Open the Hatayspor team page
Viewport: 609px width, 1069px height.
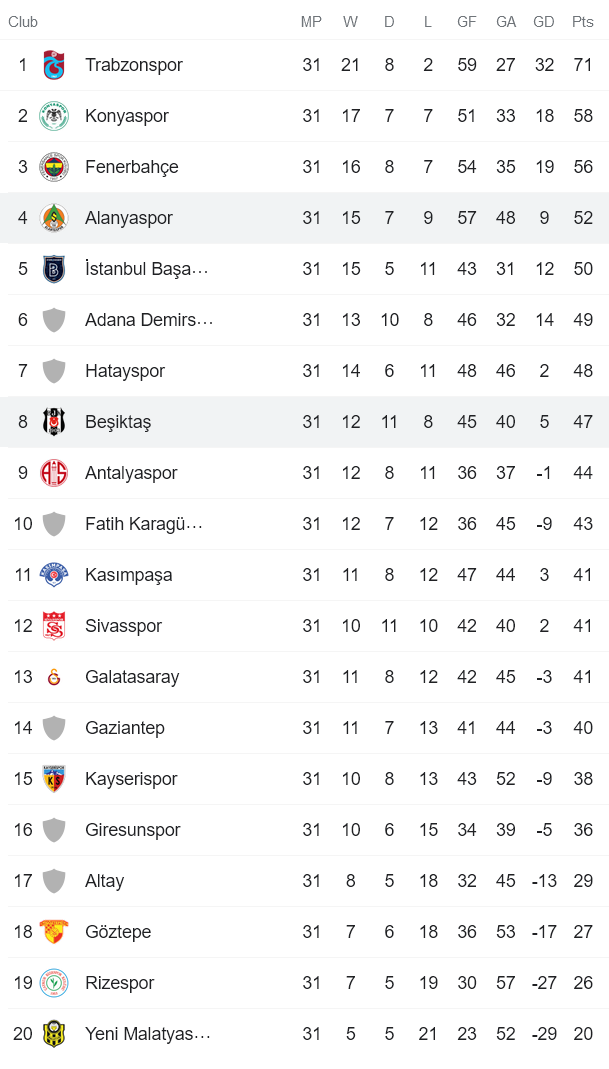(124, 370)
